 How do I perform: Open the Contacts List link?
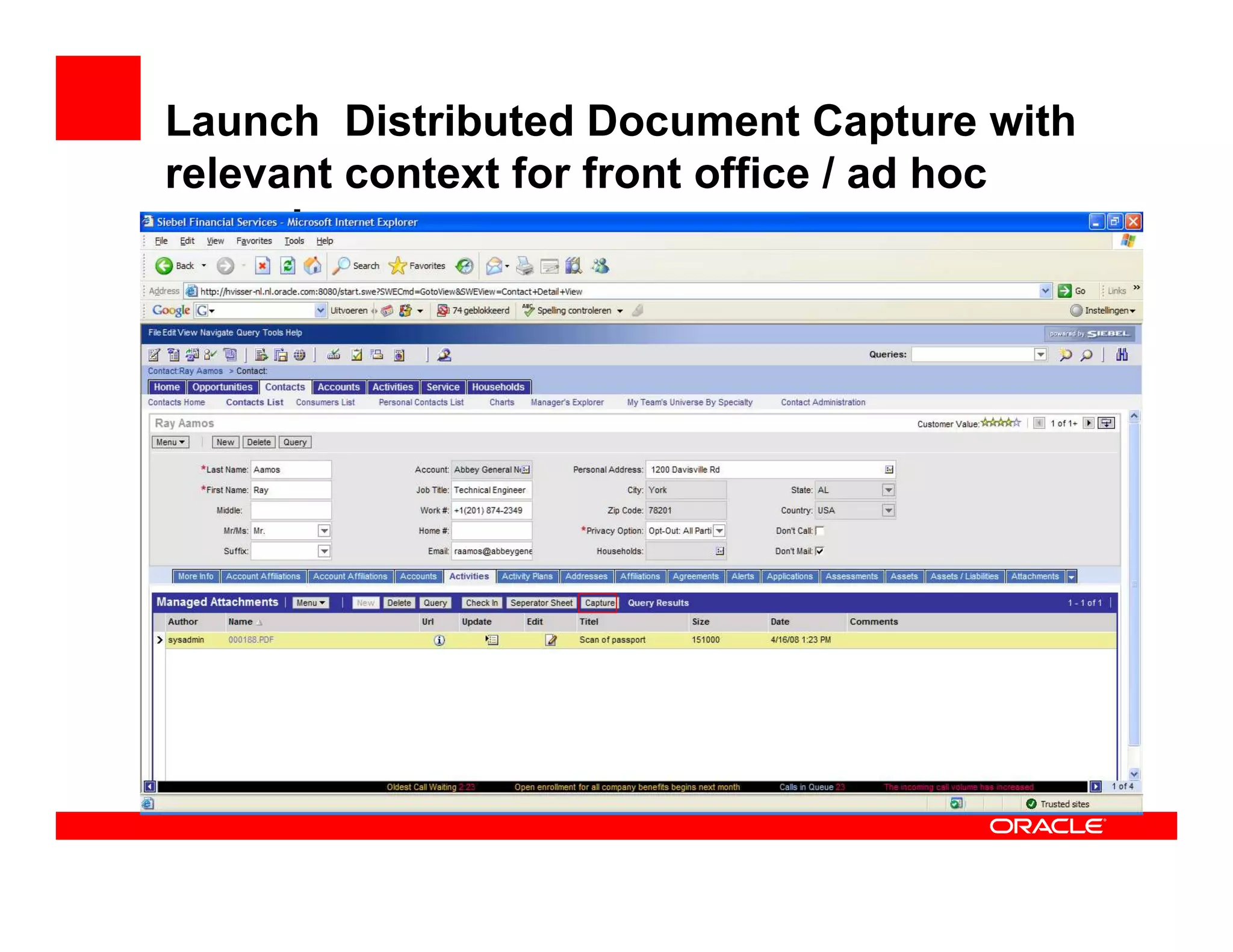click(x=255, y=402)
